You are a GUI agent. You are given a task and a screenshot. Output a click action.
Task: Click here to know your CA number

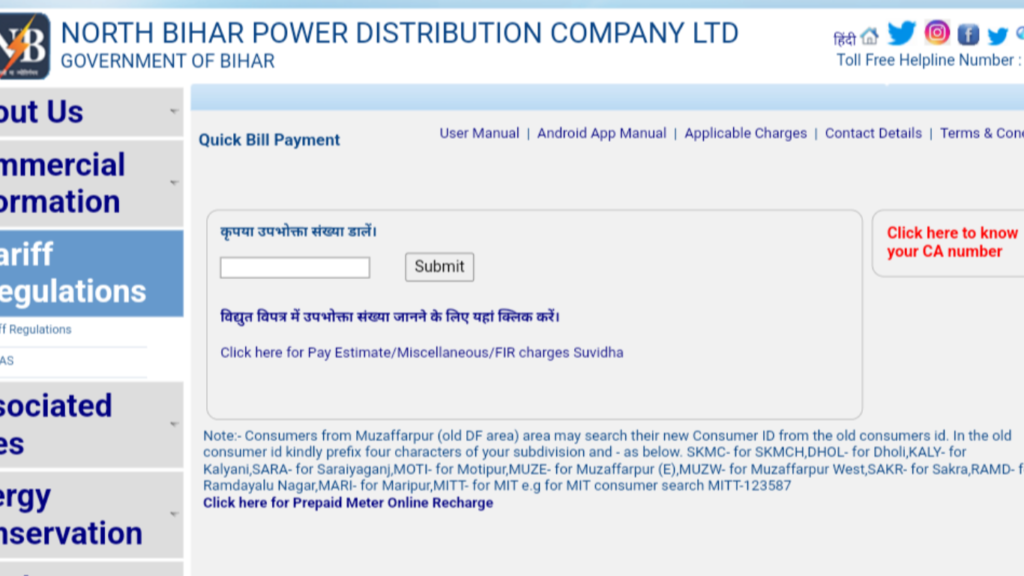[952, 242]
